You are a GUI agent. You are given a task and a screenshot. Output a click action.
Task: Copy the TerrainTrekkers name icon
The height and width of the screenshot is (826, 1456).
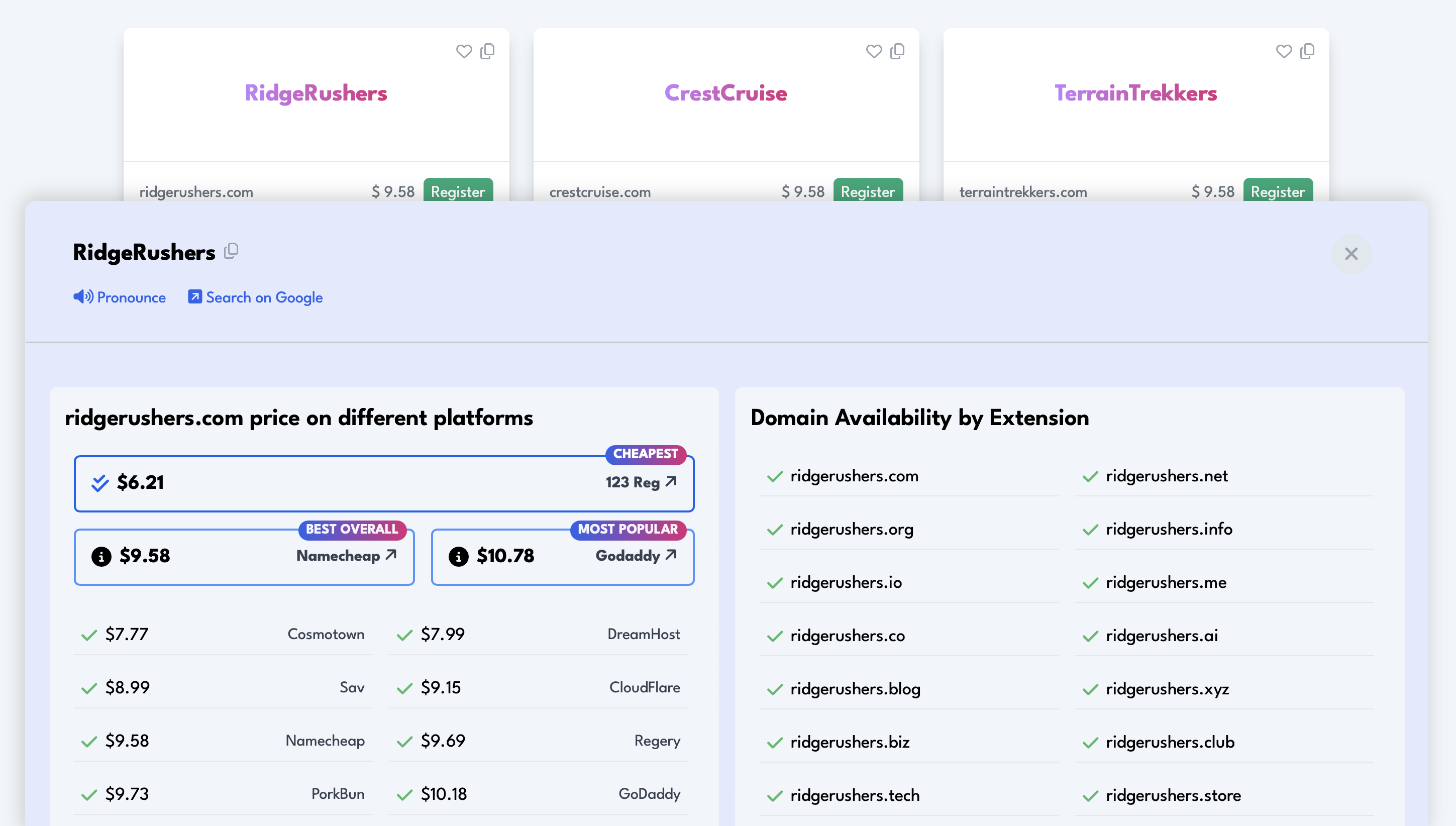coord(1307,52)
